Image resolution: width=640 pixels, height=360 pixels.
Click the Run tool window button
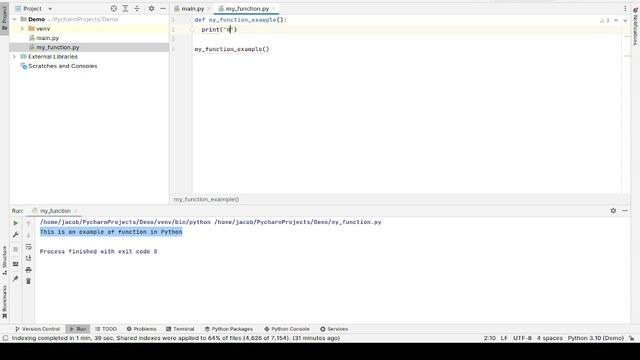coord(78,329)
